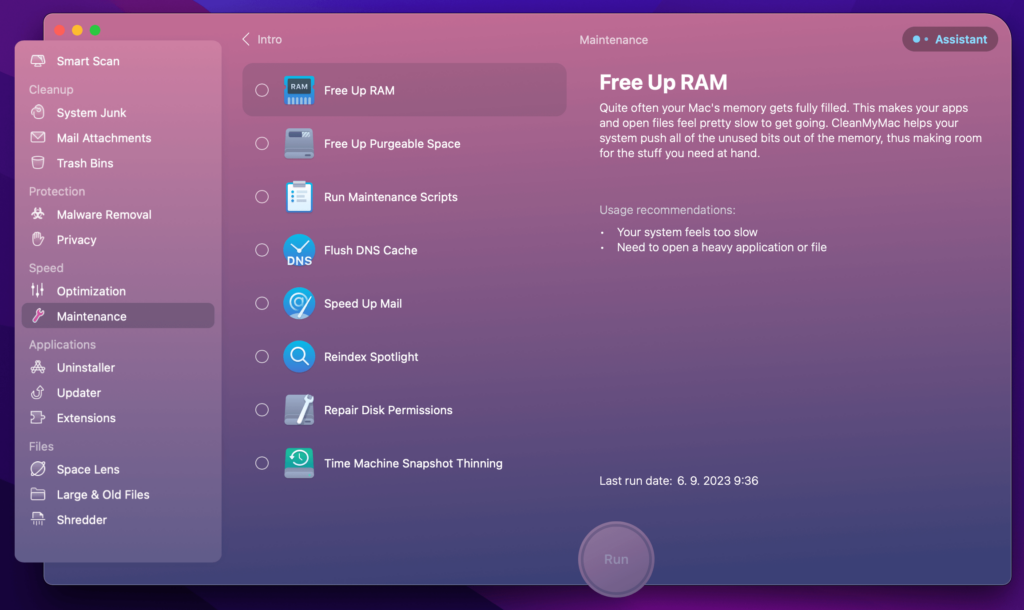This screenshot has width=1024, height=610.
Task: Click the Privacy hand icon
Action: click(38, 240)
